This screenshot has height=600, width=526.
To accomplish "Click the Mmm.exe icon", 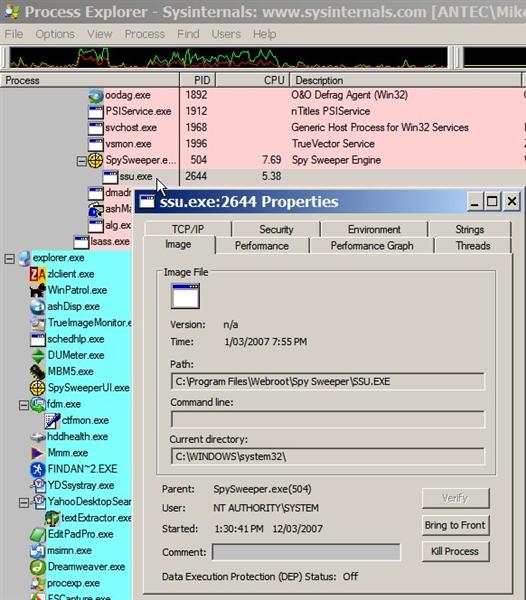I will 37,453.
